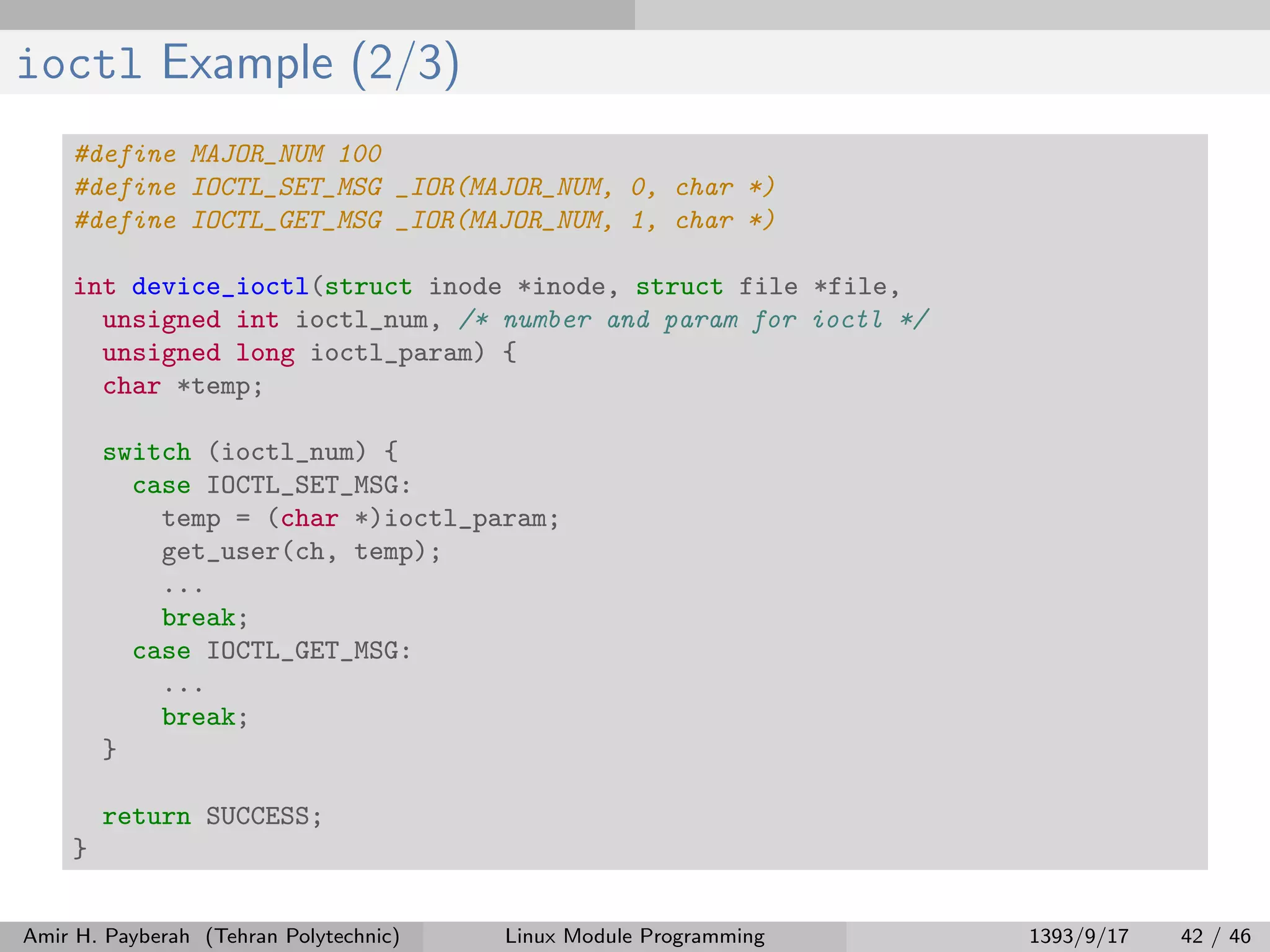
Task: Click the author "Amir H. Payberah (Tehran Polytechnic)" footer
Action: pyautogui.click(x=211, y=936)
